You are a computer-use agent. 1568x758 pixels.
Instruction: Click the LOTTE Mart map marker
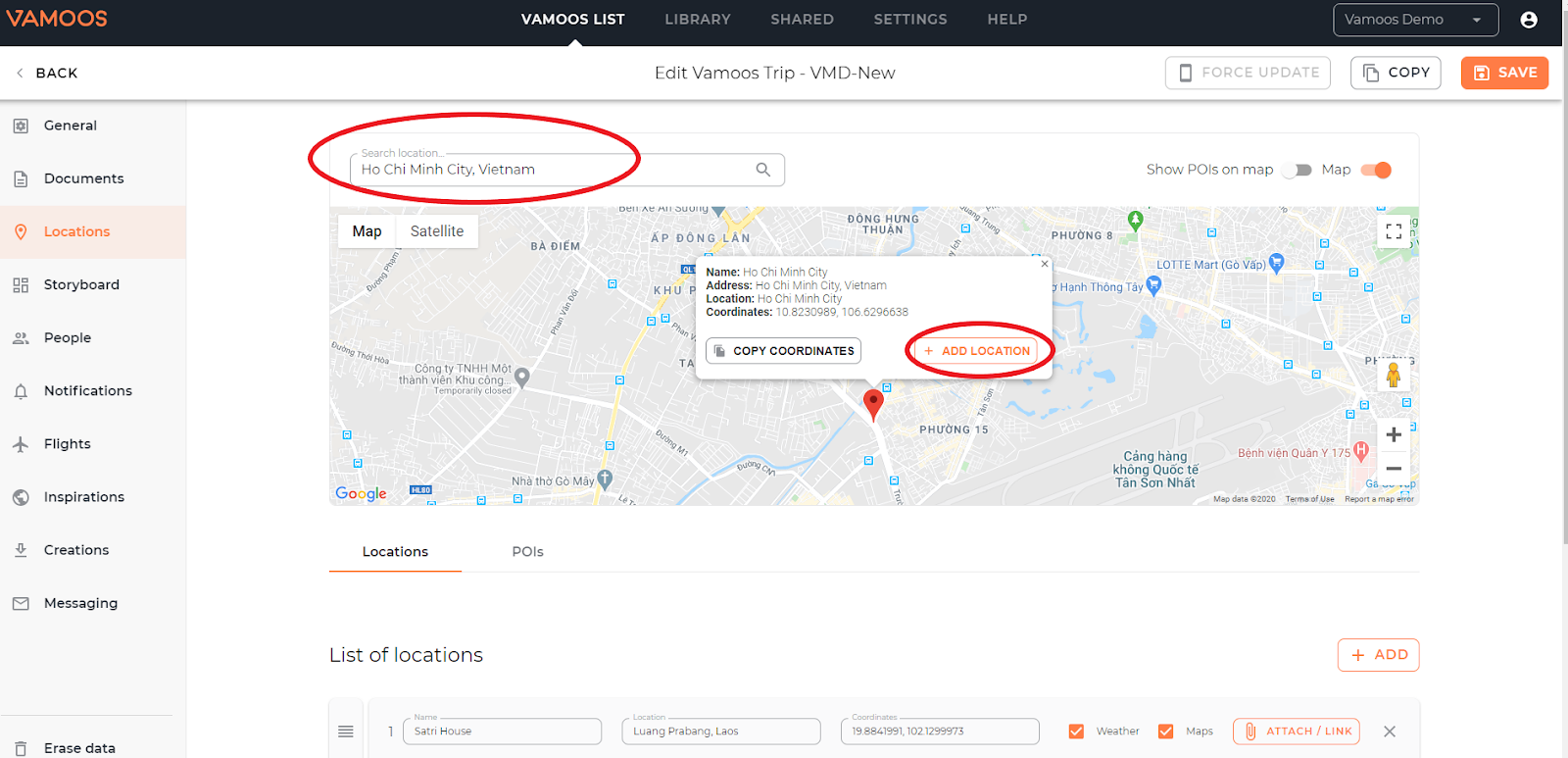click(1276, 263)
